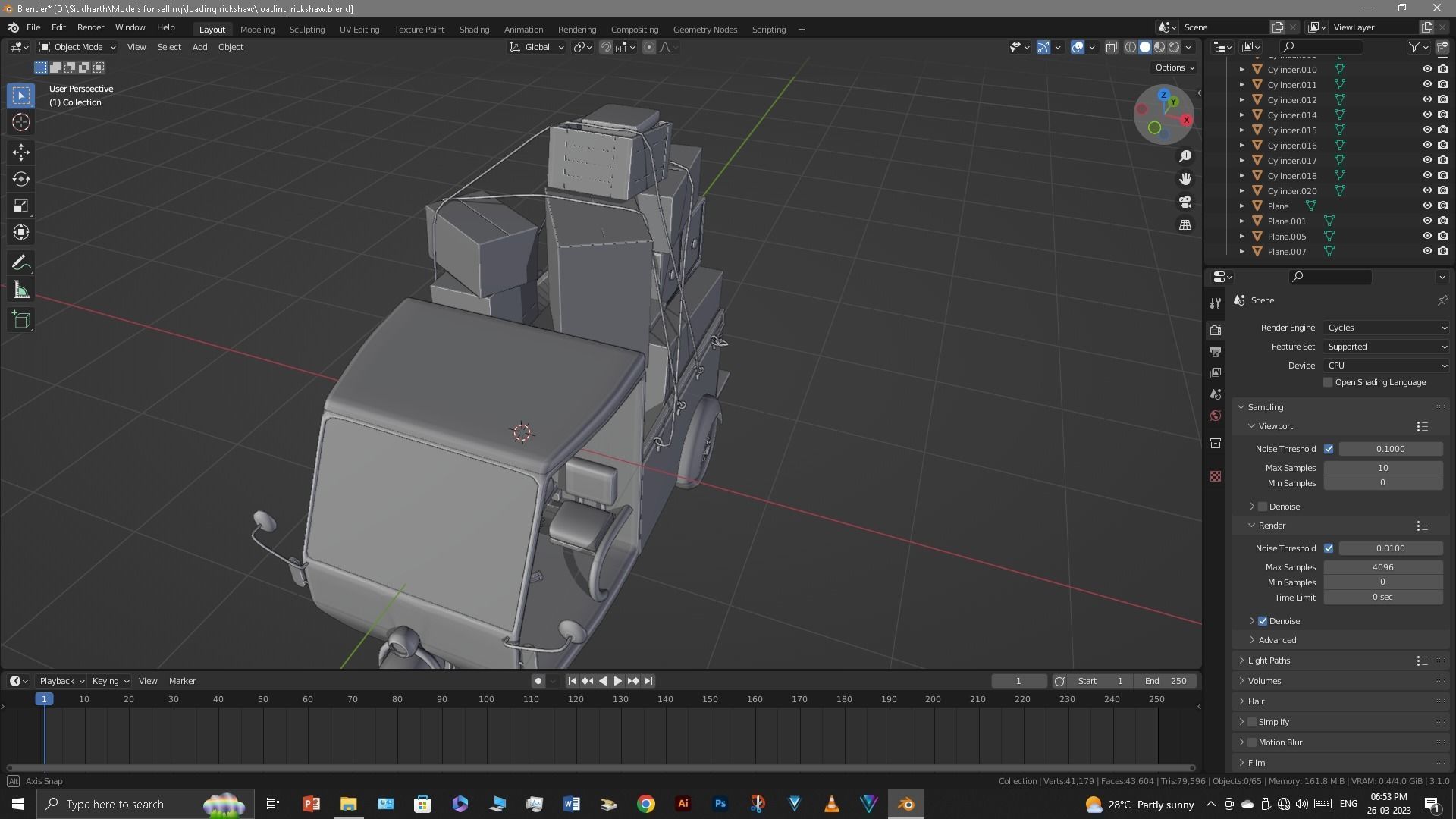The image size is (1456, 819).
Task: Open the Render menu
Action: pos(90,27)
